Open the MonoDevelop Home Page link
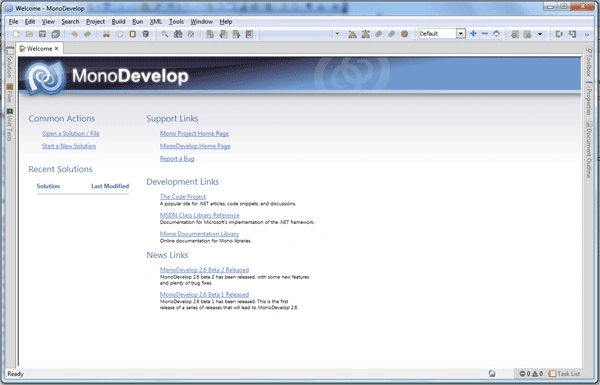Image resolution: width=600 pixels, height=385 pixels. click(195, 146)
